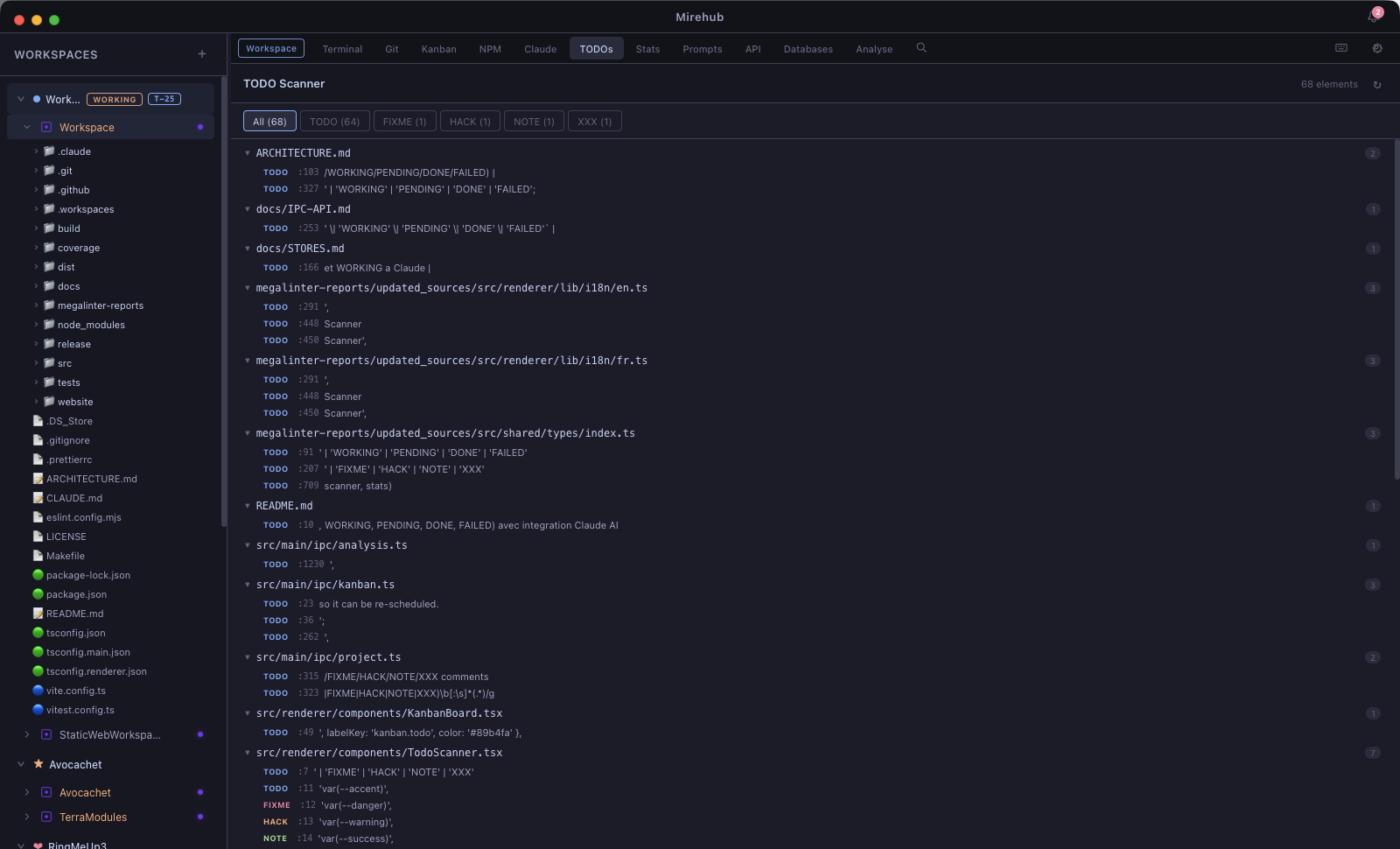
Task: Open the README.md line 10 TODO entry
Action: tap(471, 525)
